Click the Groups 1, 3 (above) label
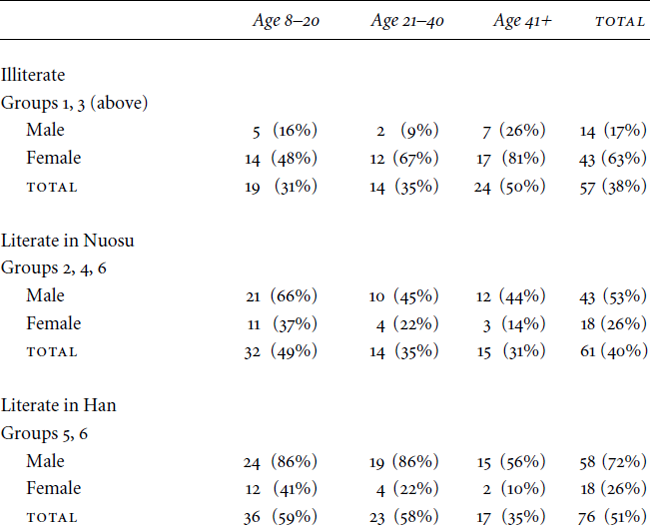The width and height of the screenshot is (650, 525). pos(74,103)
